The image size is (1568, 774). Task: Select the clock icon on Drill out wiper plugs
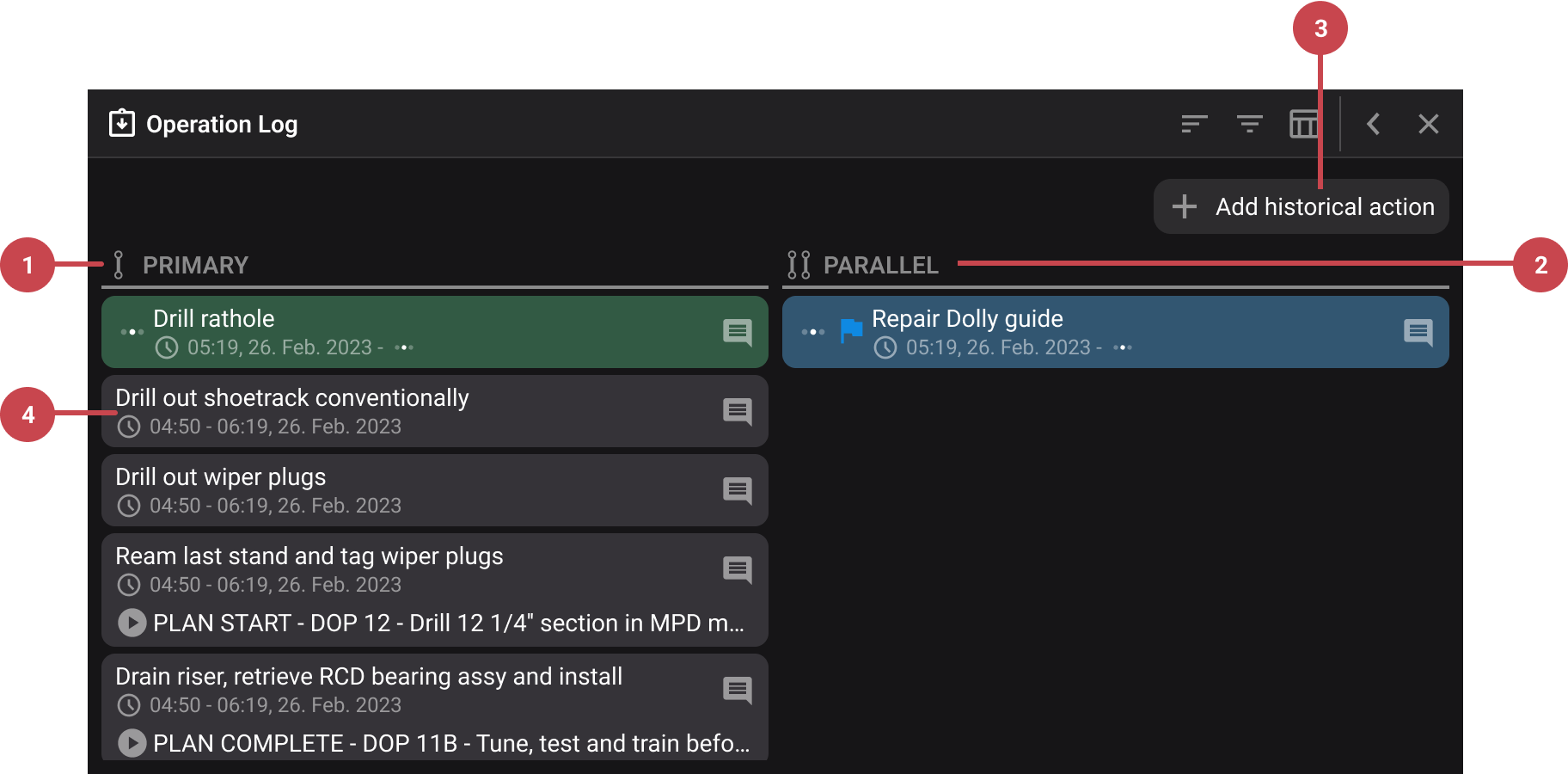[x=128, y=506]
